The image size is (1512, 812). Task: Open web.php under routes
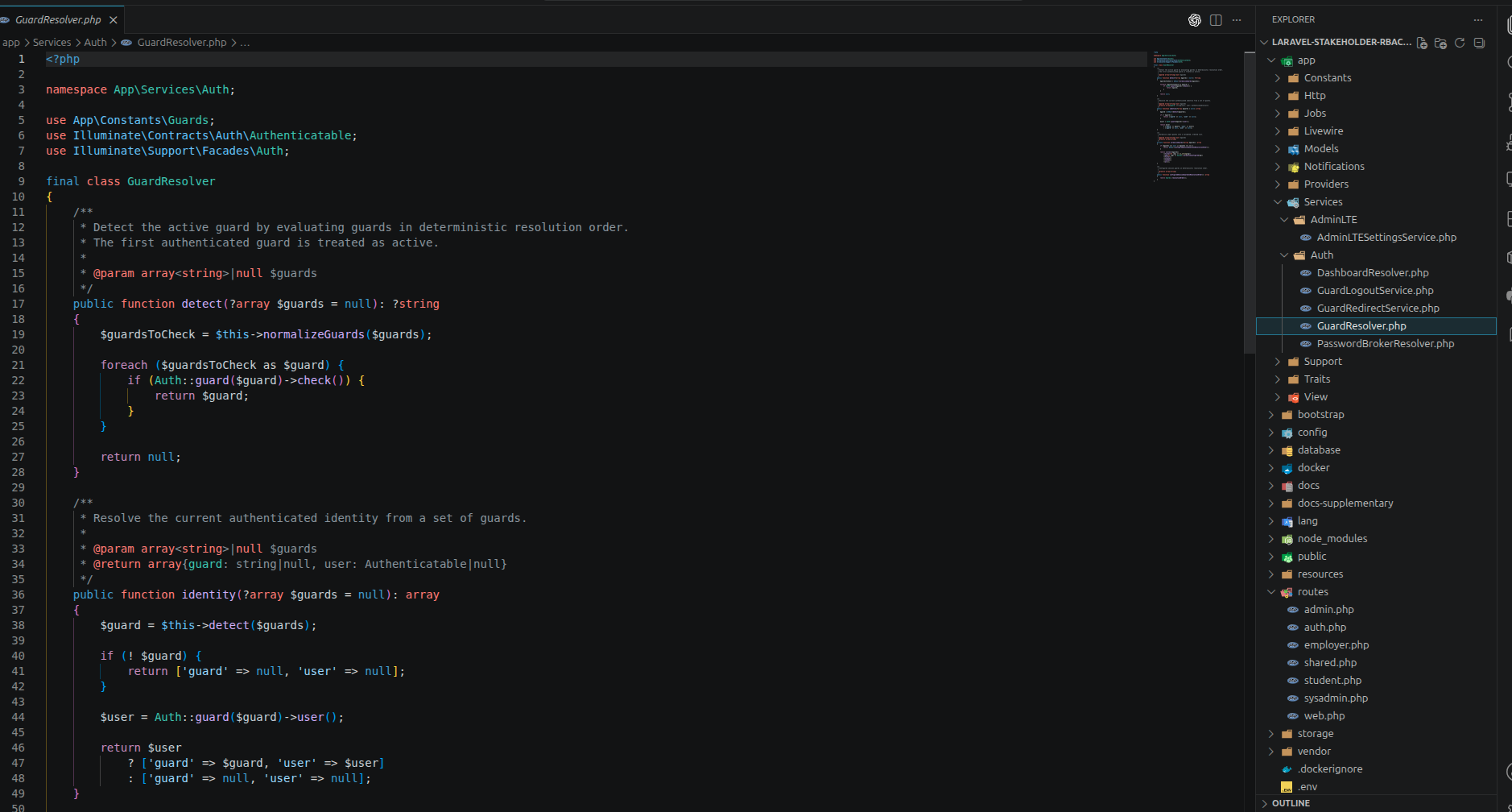tap(1324, 716)
